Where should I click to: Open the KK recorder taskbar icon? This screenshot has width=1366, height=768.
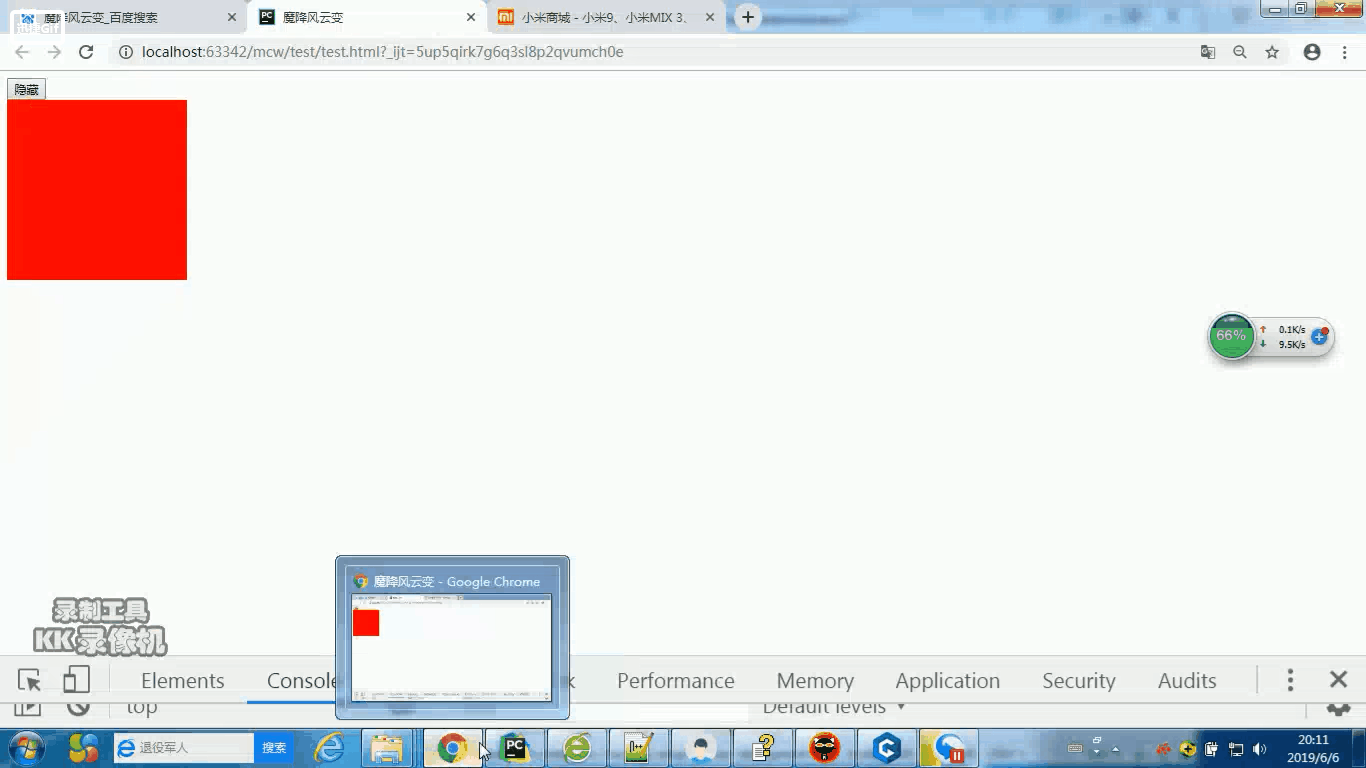949,748
